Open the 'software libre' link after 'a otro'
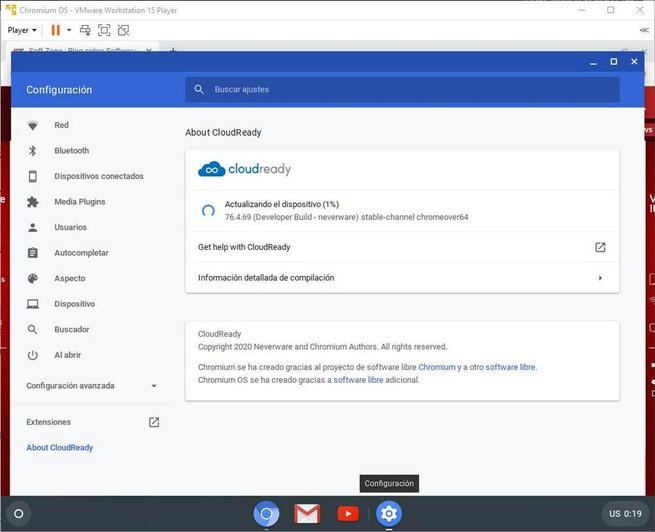The image size is (655, 532). [x=510, y=367]
